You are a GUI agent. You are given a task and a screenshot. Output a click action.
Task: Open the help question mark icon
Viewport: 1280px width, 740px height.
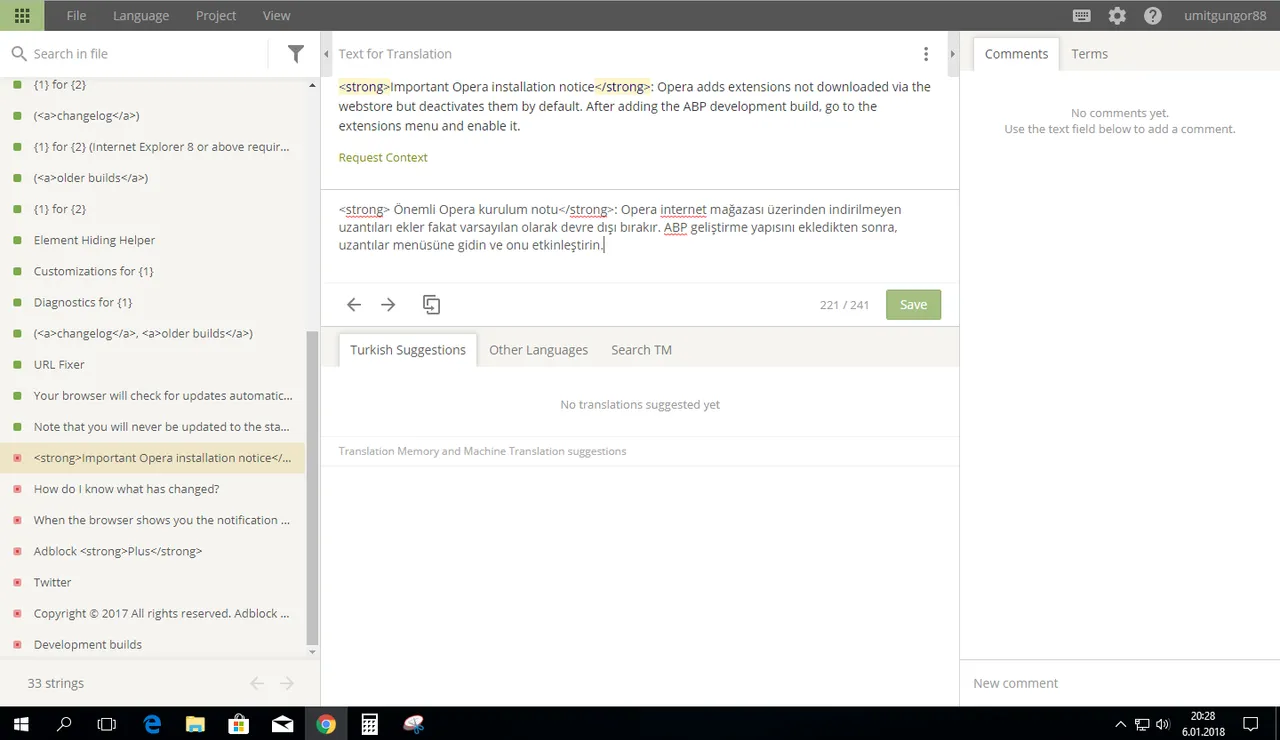(x=1153, y=16)
